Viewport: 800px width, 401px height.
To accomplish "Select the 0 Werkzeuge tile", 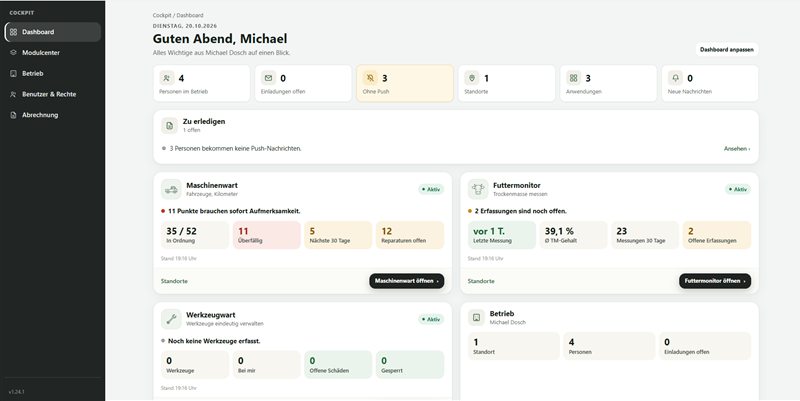I will click(x=195, y=365).
